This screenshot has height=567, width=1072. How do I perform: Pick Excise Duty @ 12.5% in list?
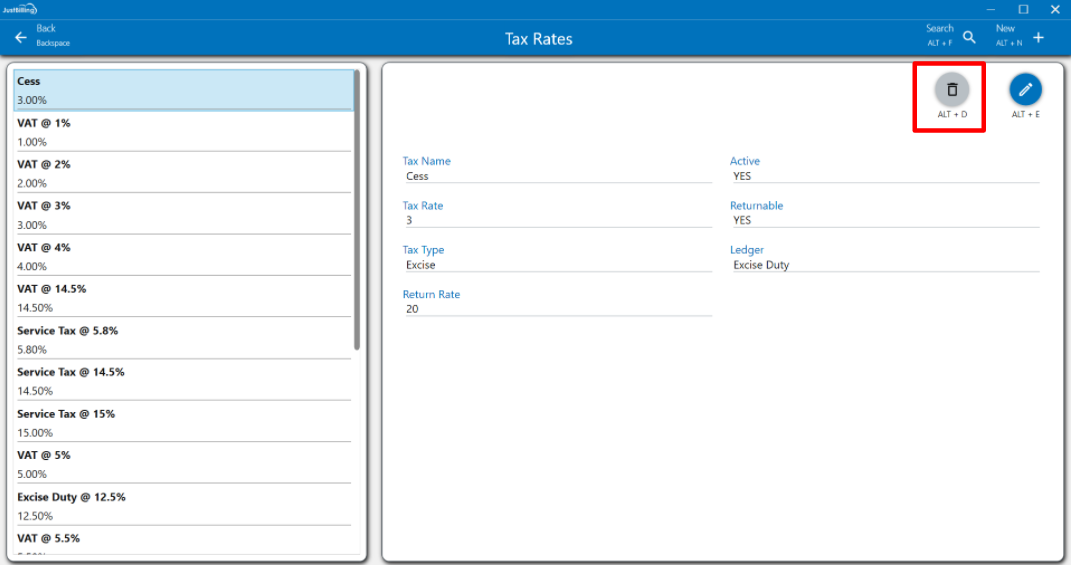click(184, 506)
